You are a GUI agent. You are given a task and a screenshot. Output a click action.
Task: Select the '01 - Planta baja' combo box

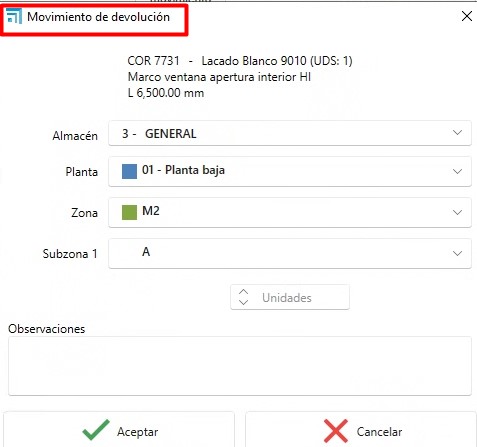[x=290, y=171]
